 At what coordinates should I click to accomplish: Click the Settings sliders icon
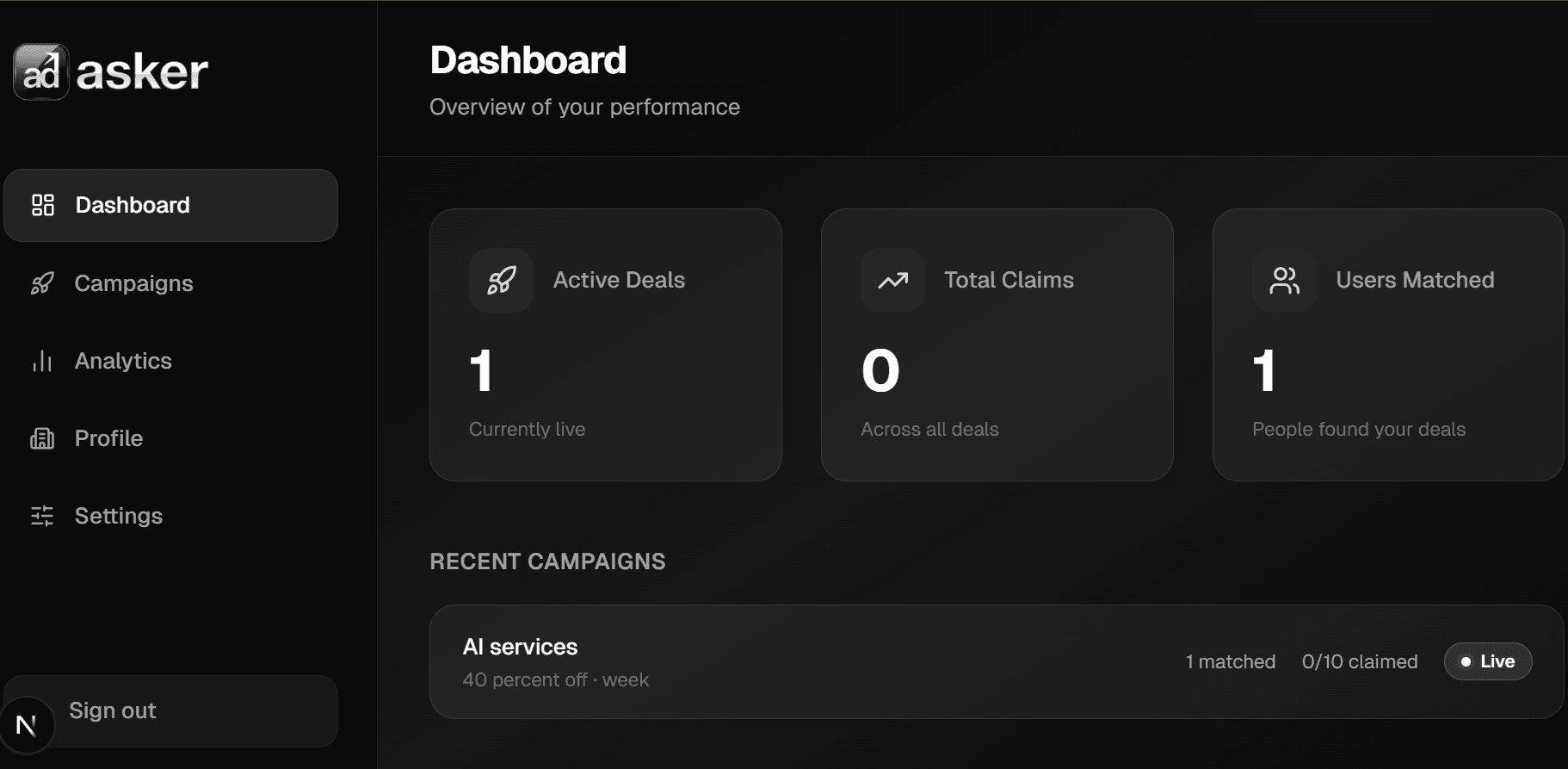click(42, 515)
